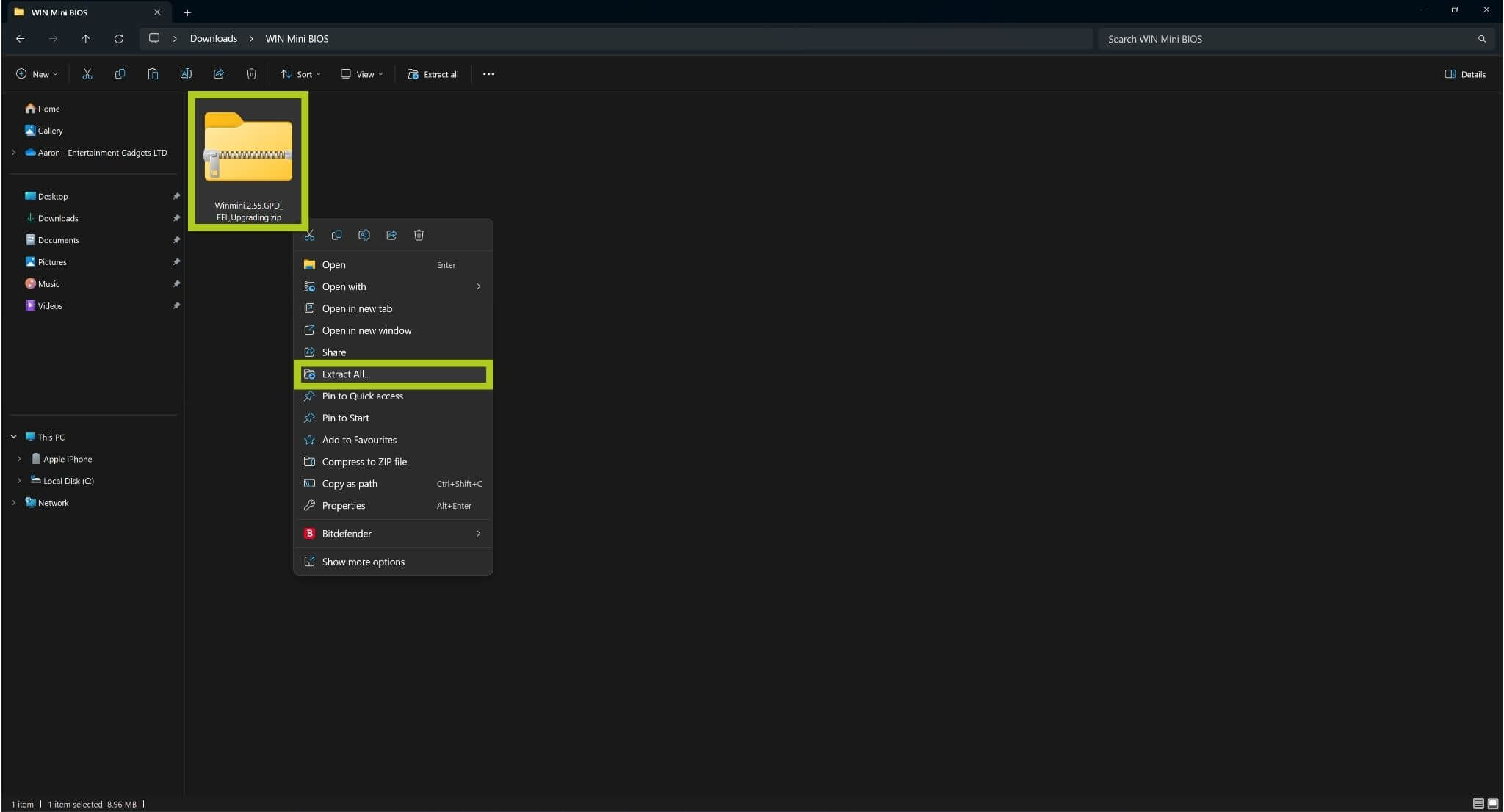This screenshot has width=1504, height=812.
Task: Click the Refresh button beside the address bar
Action: coord(119,39)
